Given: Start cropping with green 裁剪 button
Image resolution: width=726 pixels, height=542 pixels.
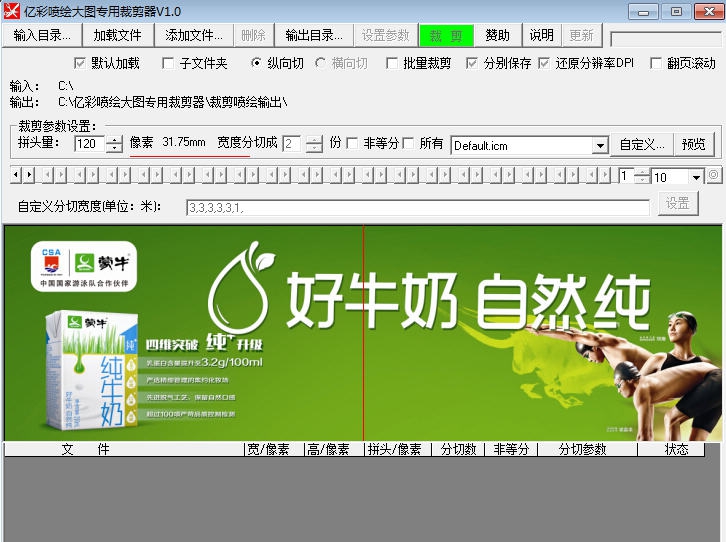Looking at the screenshot, I should 446,36.
